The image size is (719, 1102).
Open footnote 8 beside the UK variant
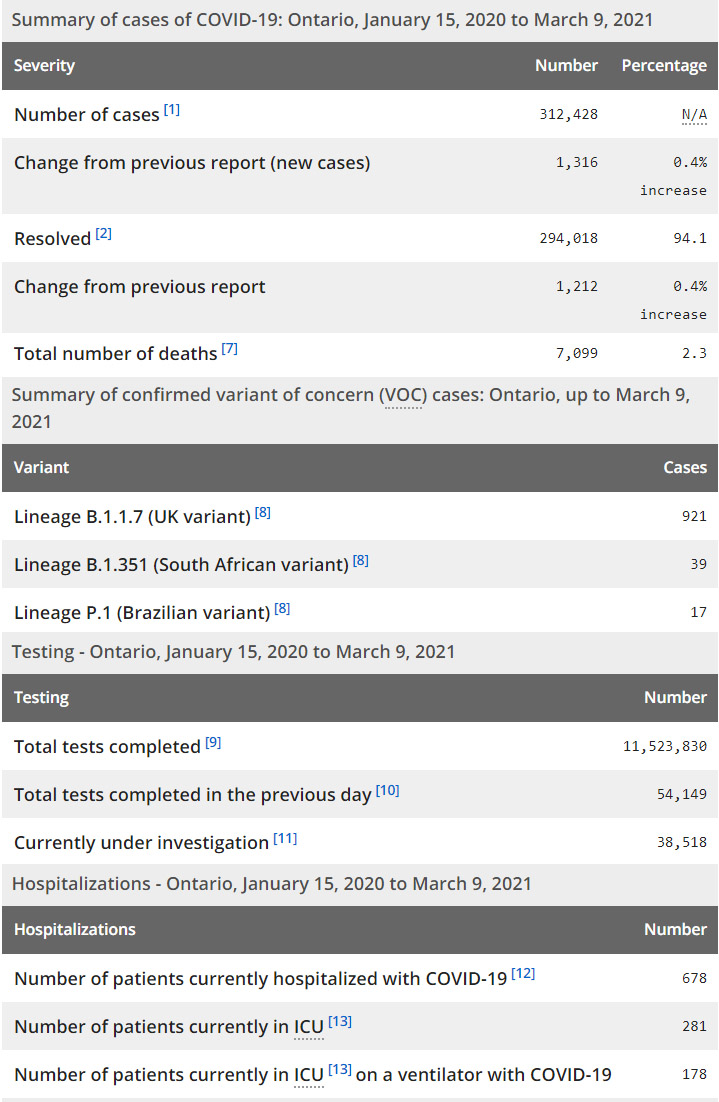pyautogui.click(x=263, y=512)
